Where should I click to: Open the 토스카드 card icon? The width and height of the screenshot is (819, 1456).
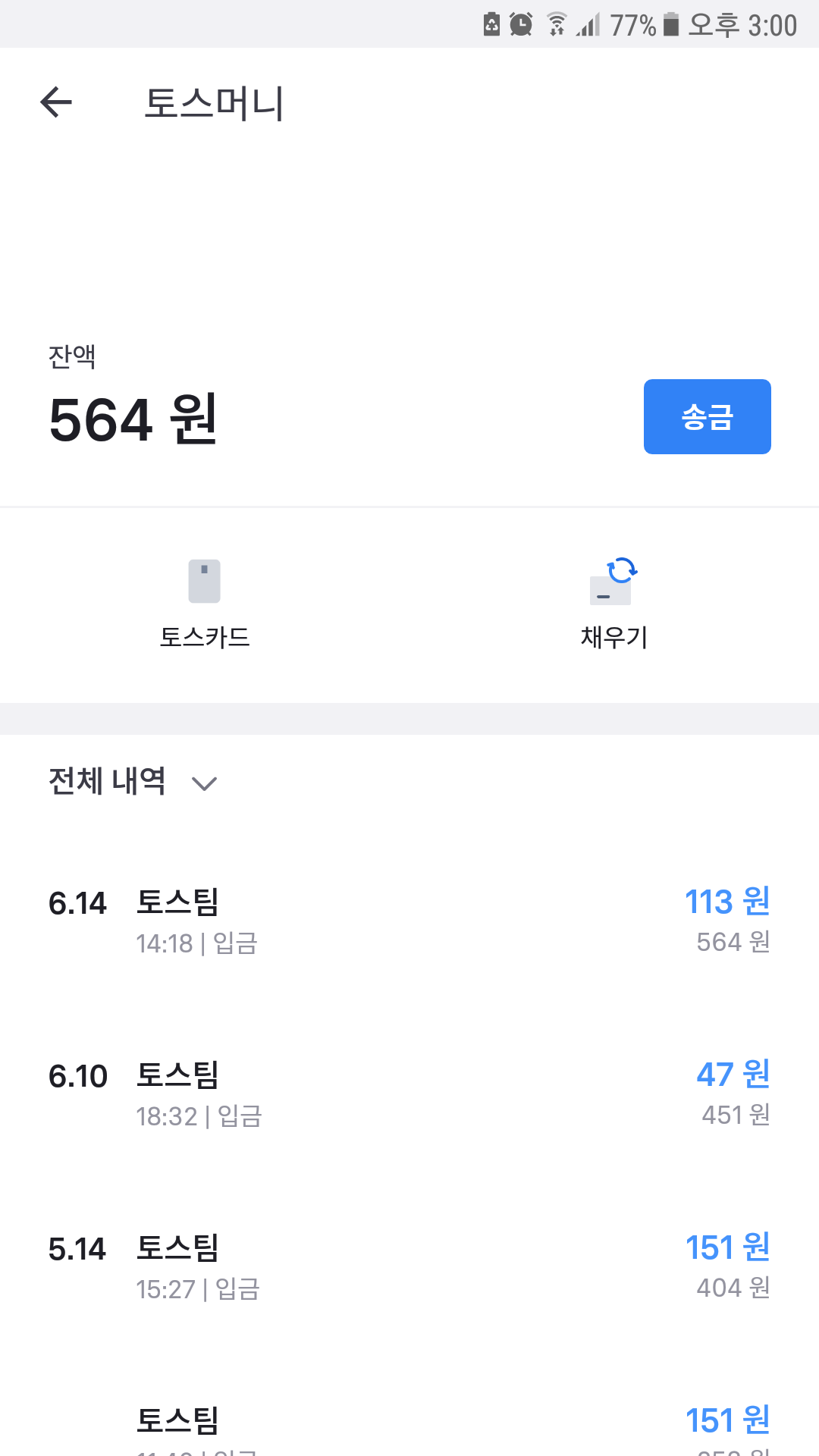(204, 581)
